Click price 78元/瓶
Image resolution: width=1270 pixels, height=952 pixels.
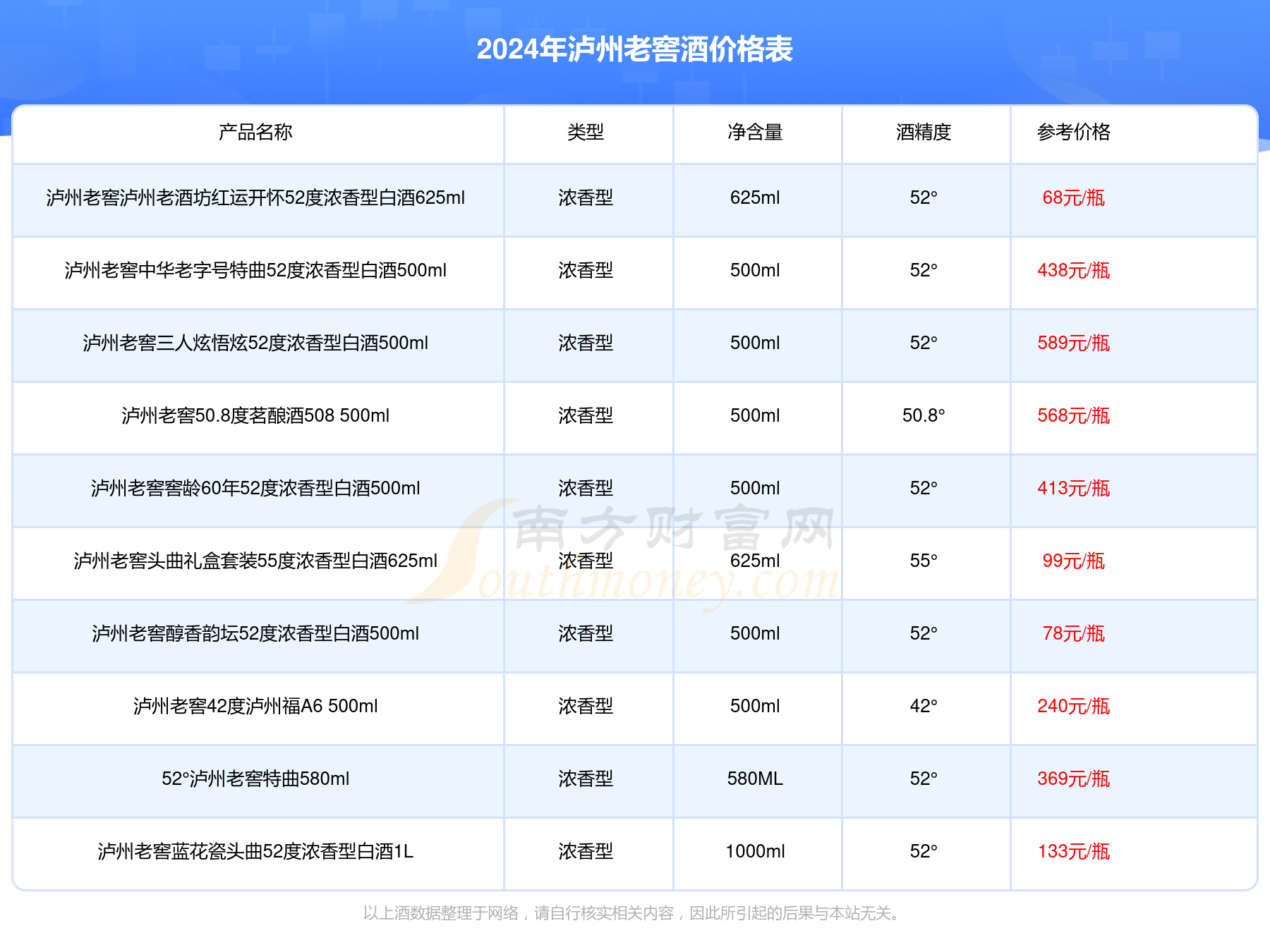(x=1074, y=633)
